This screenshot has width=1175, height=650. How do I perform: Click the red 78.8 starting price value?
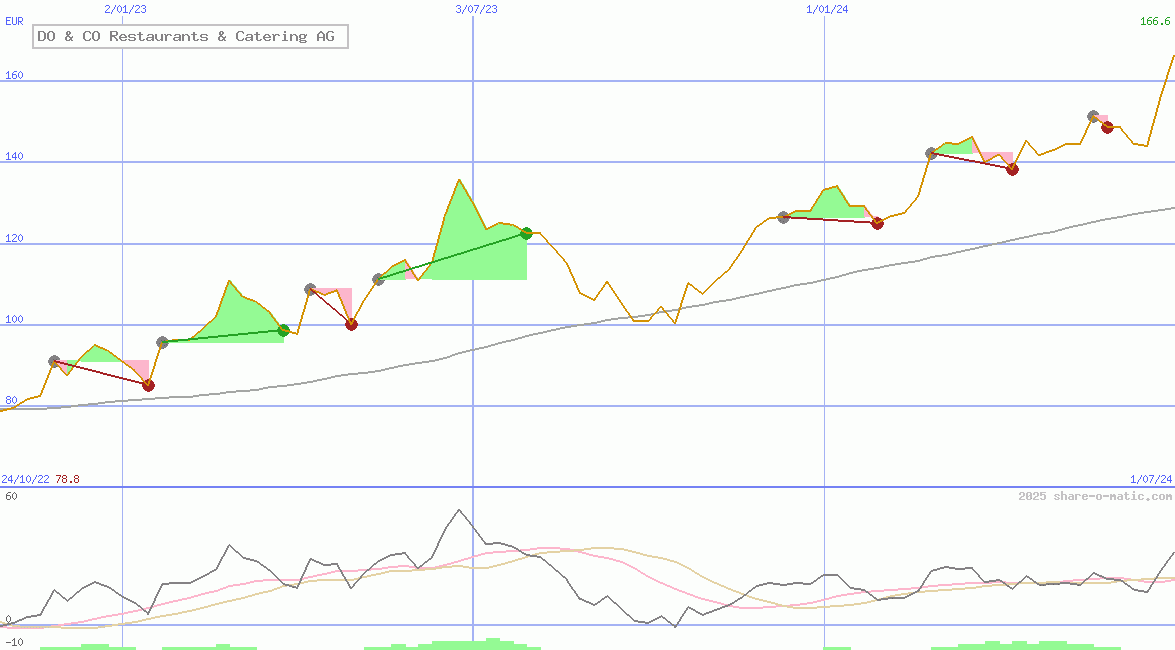(67, 479)
